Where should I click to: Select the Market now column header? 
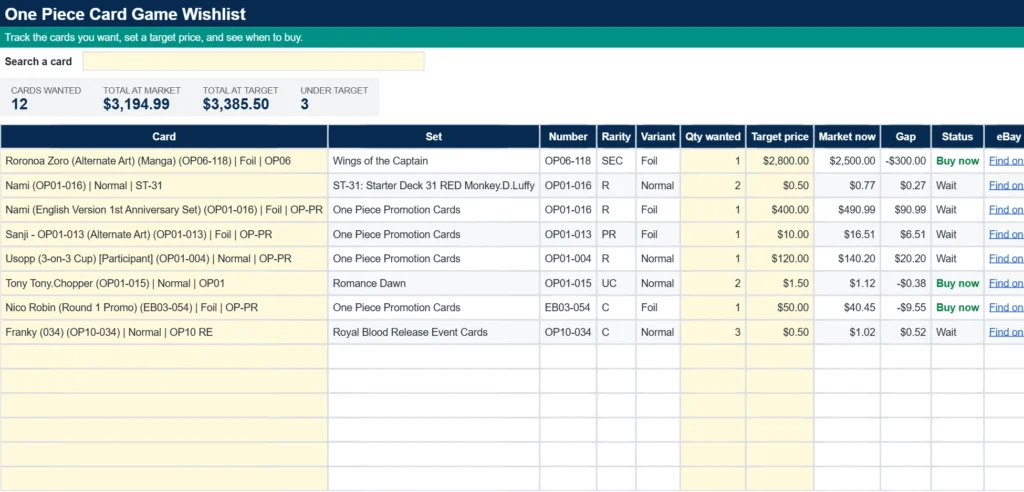tap(847, 137)
